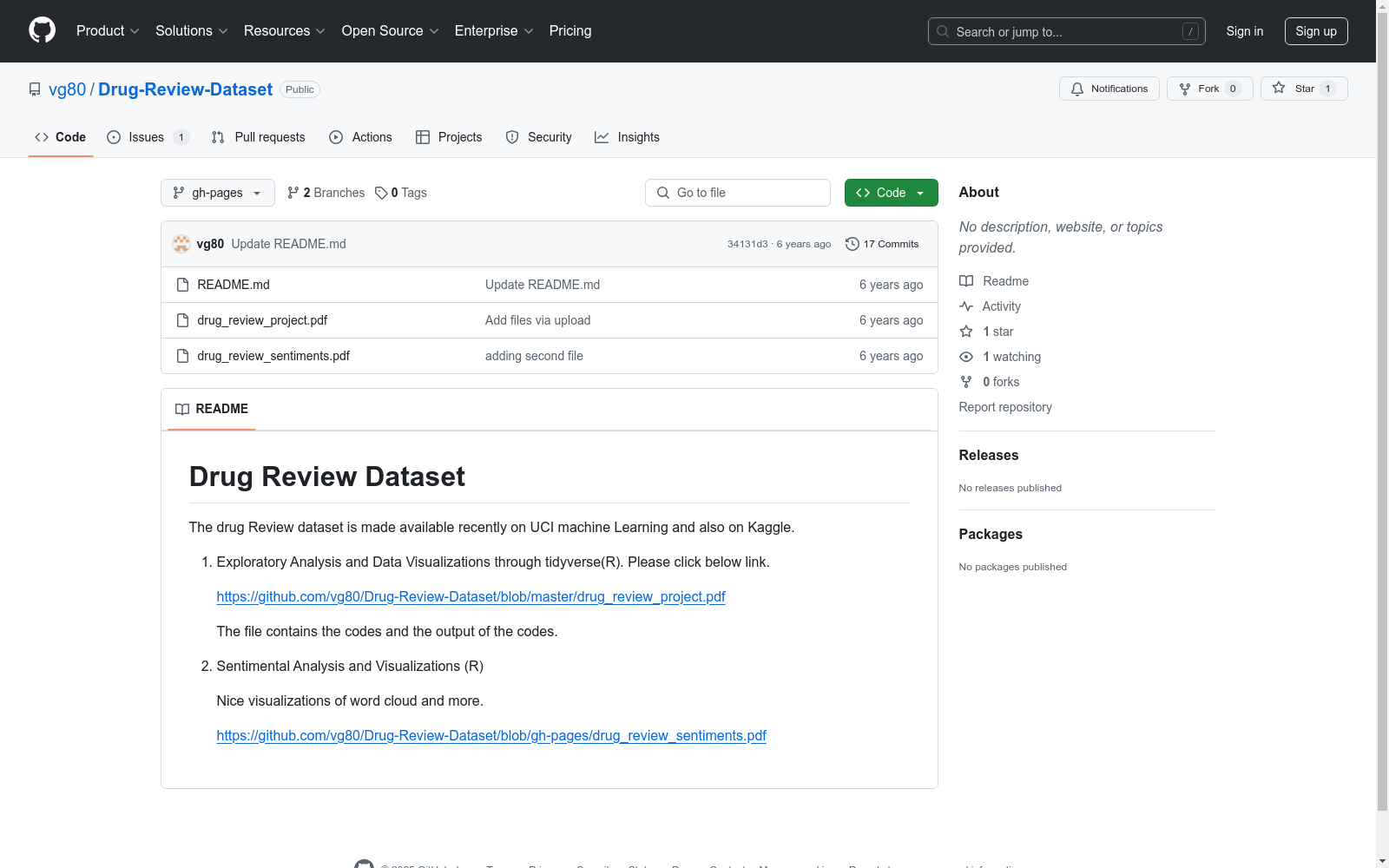
Task: Click the file icon beside README.md
Action: pyautogui.click(x=182, y=285)
